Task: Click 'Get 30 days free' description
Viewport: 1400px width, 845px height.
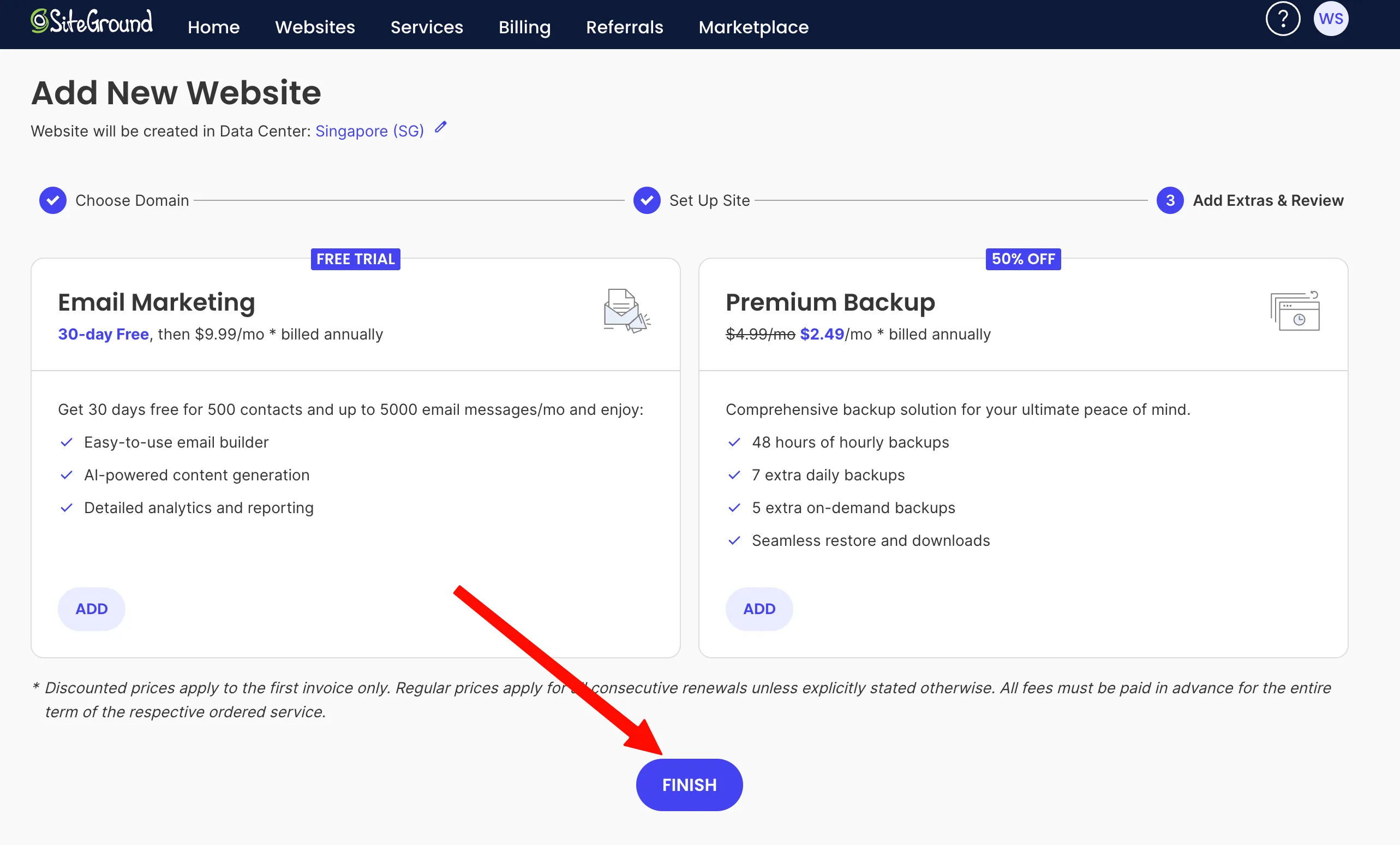Action: pyautogui.click(x=351, y=409)
